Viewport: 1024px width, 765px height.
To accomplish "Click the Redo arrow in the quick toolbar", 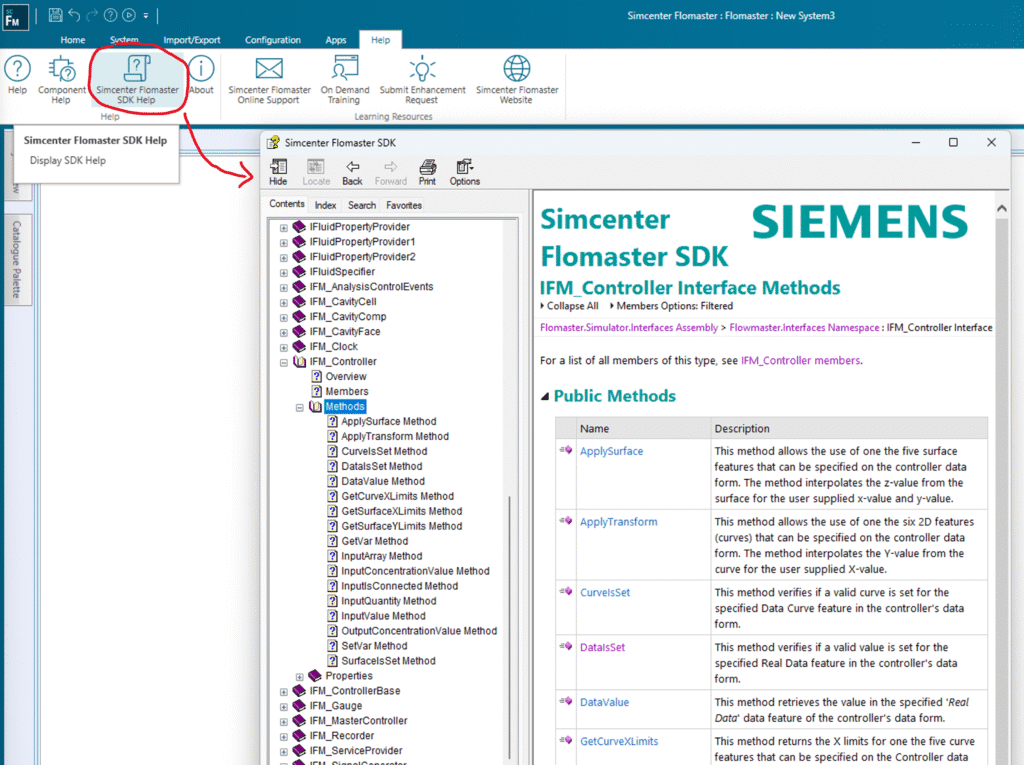I will point(92,15).
